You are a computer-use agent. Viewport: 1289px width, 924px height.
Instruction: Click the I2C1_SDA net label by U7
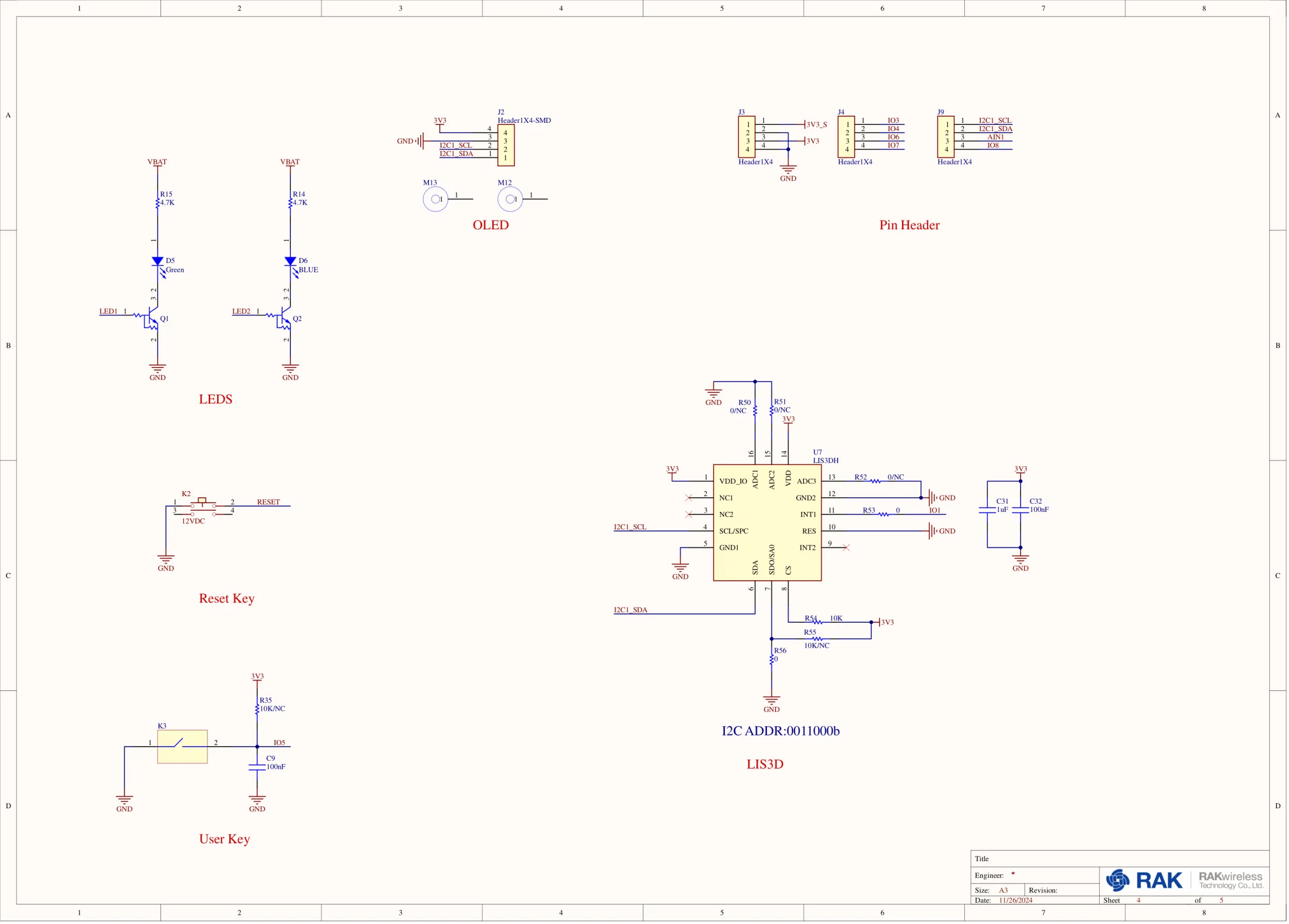coord(630,610)
